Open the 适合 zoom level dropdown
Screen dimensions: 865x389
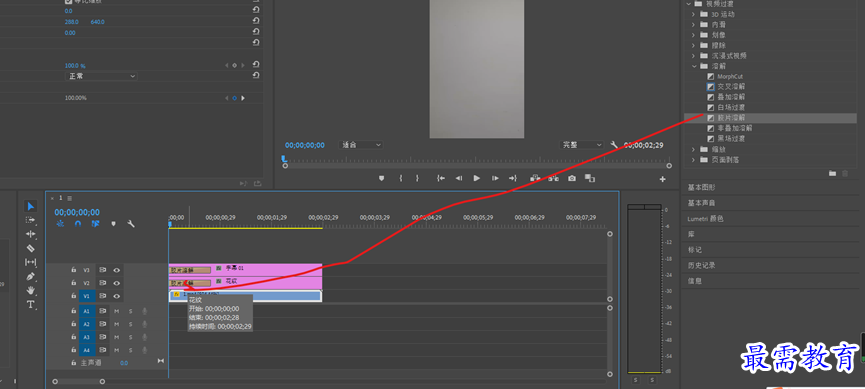[361, 145]
